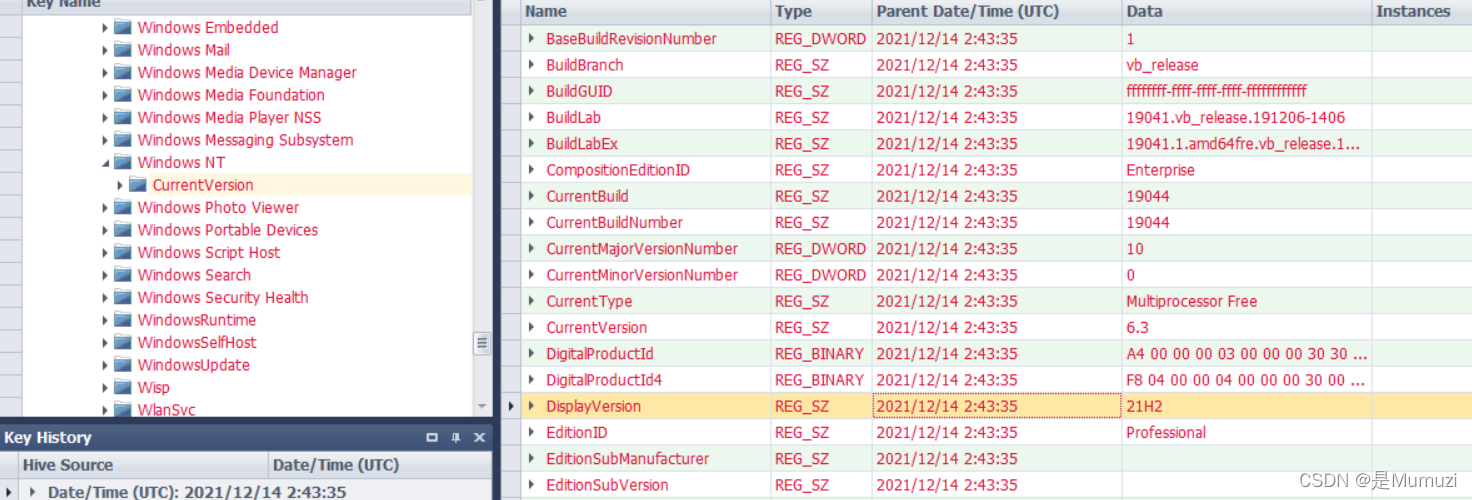Screen dimensions: 1472x500
Task: Select the BaseBuildRevisionNumber value name
Action: point(631,39)
